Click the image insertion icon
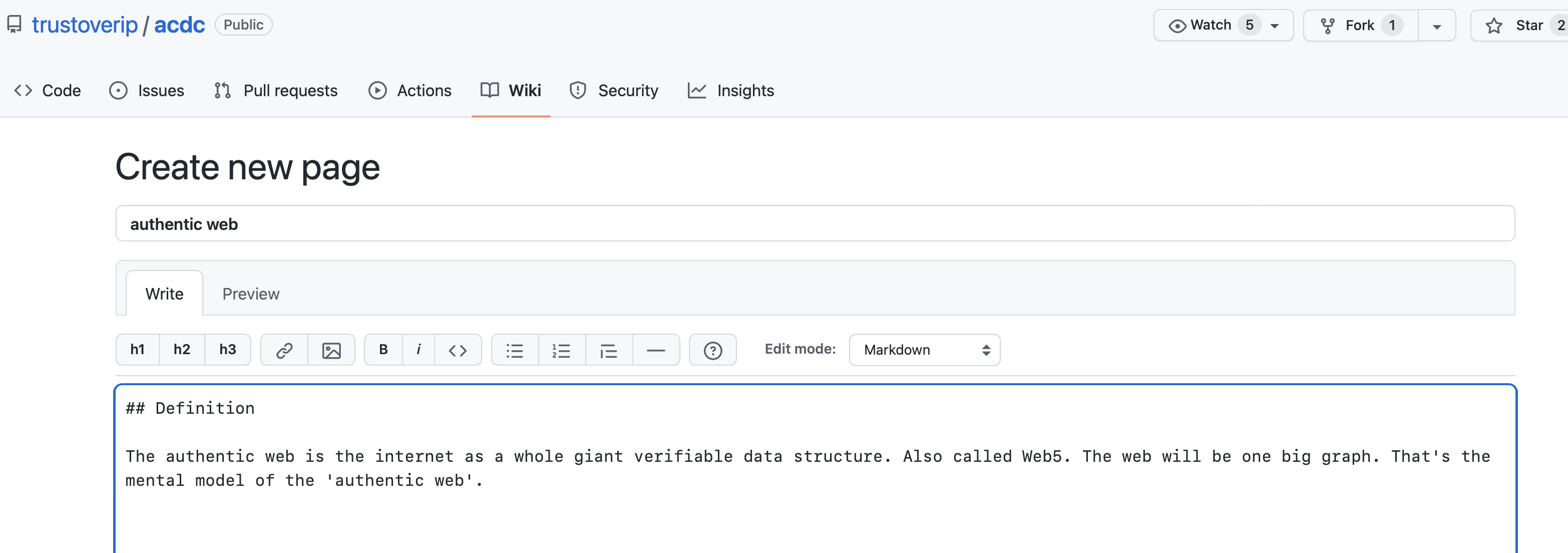Image resolution: width=1568 pixels, height=553 pixels. pos(331,349)
